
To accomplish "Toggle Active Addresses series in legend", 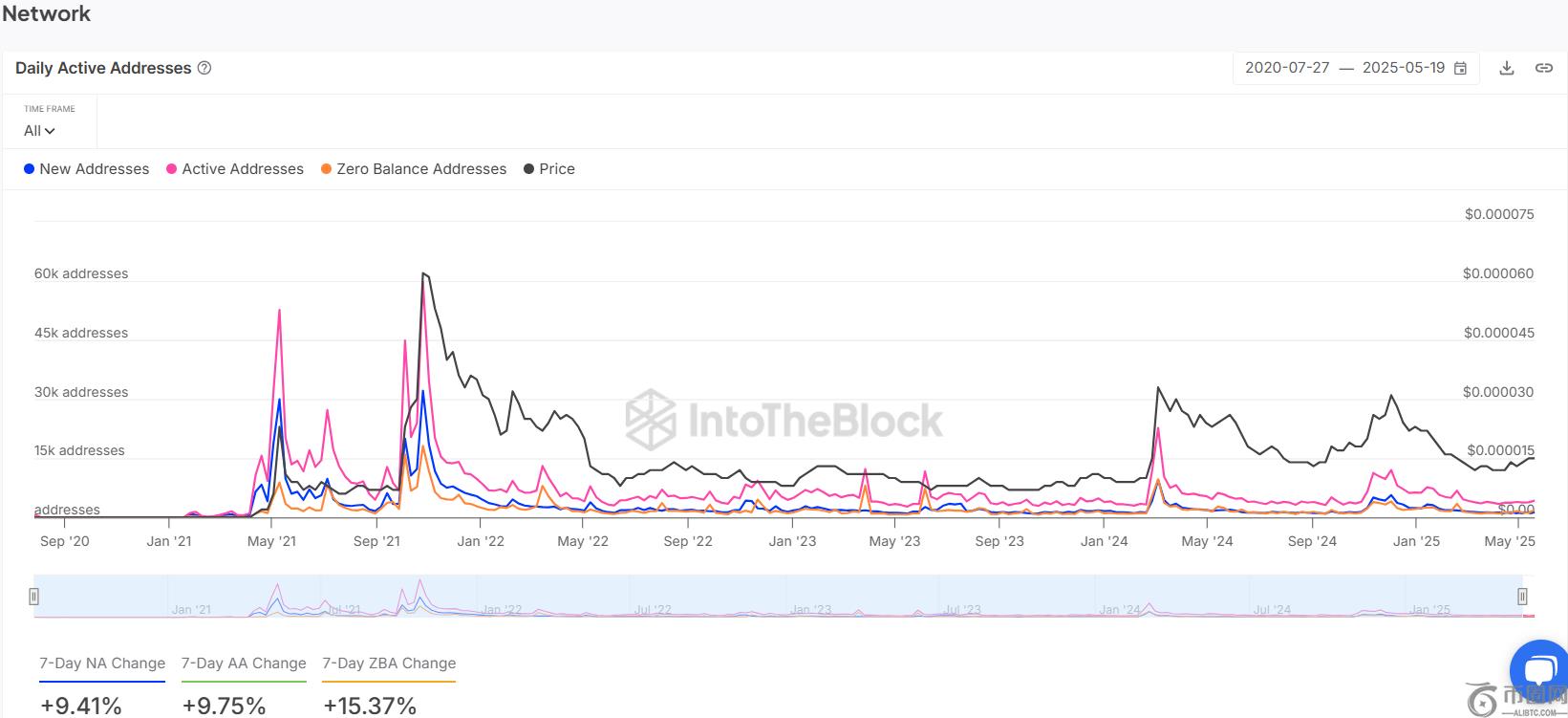I will (235, 169).
